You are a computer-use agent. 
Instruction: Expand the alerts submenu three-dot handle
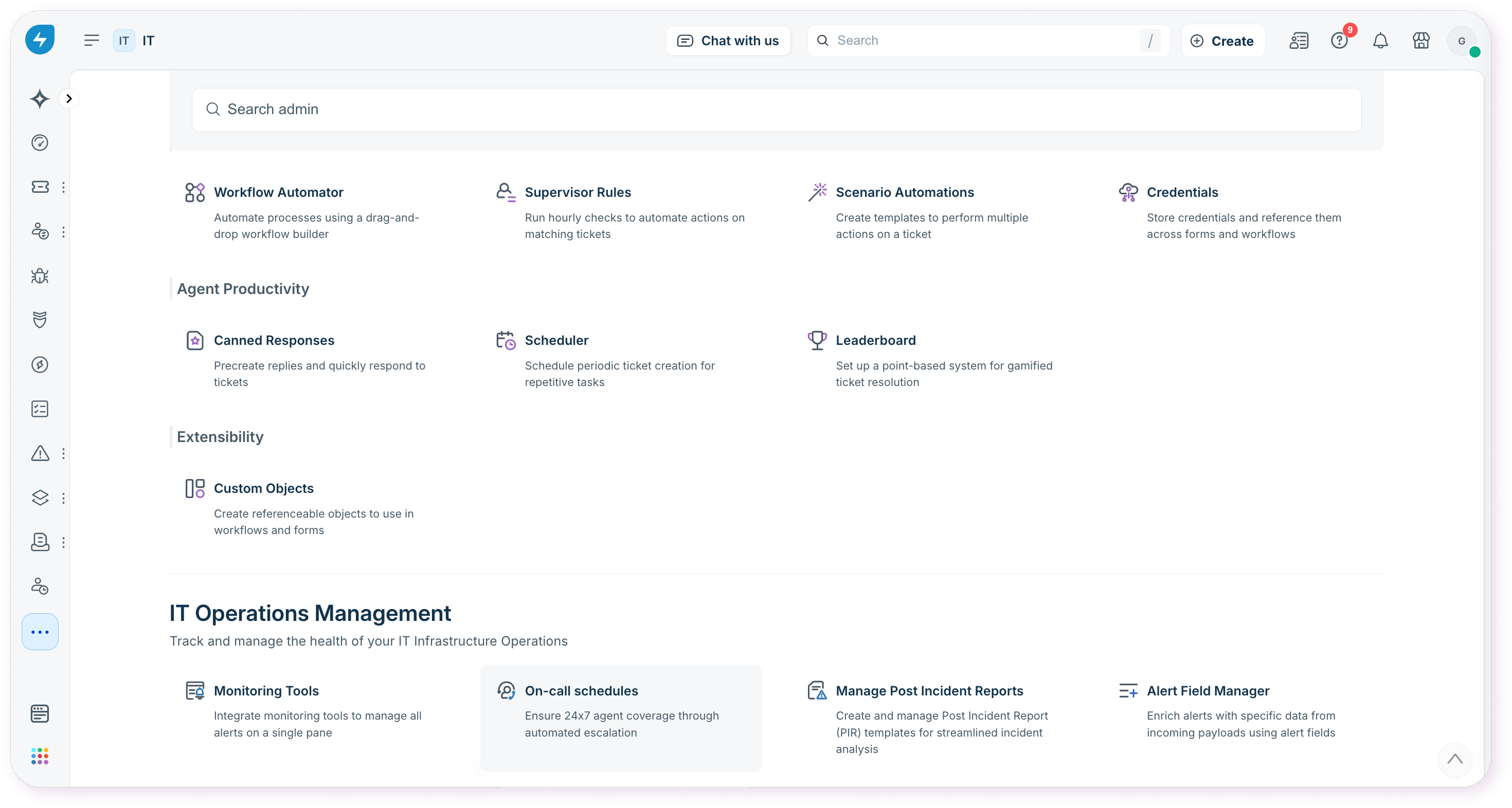click(63, 453)
